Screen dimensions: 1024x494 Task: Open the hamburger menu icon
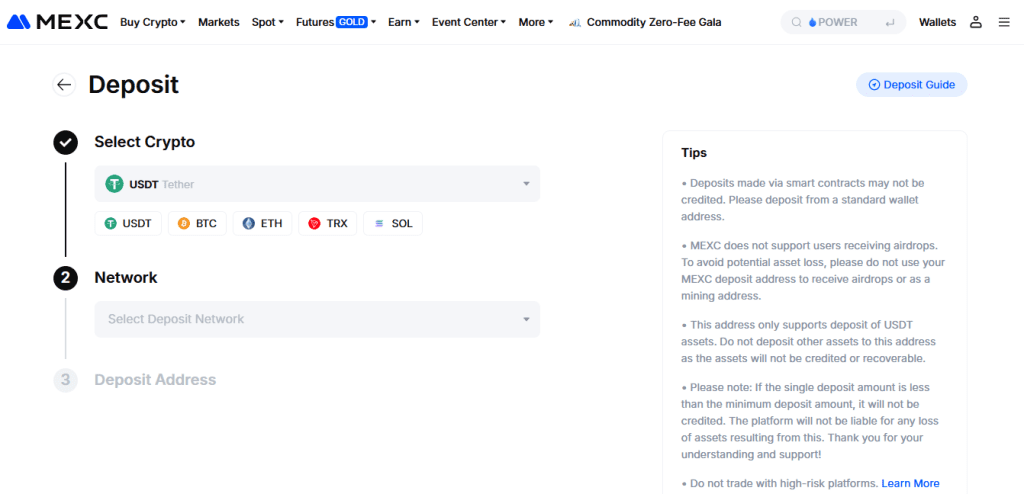[1004, 22]
